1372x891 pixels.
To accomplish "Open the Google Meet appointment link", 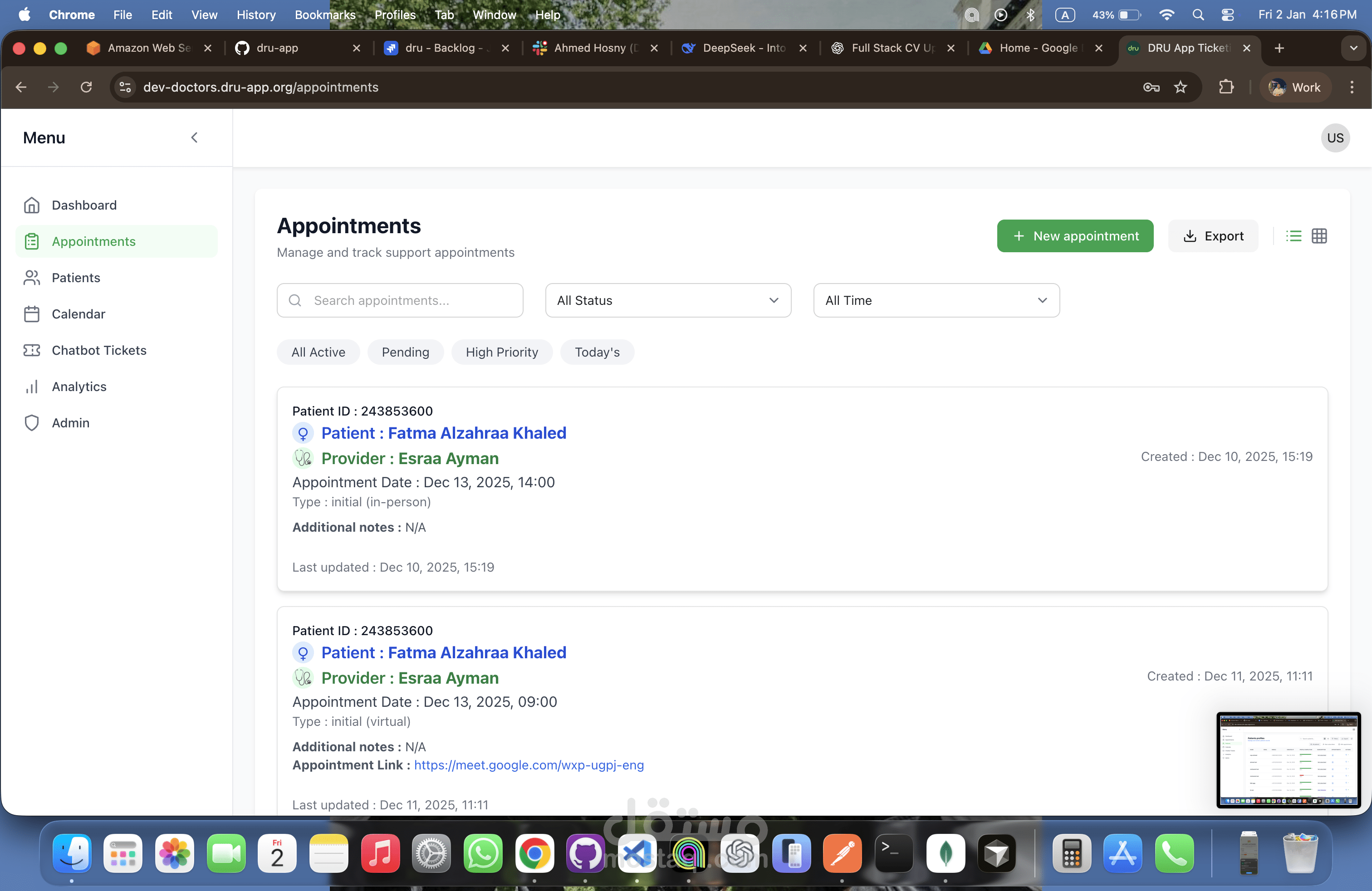I will (529, 765).
